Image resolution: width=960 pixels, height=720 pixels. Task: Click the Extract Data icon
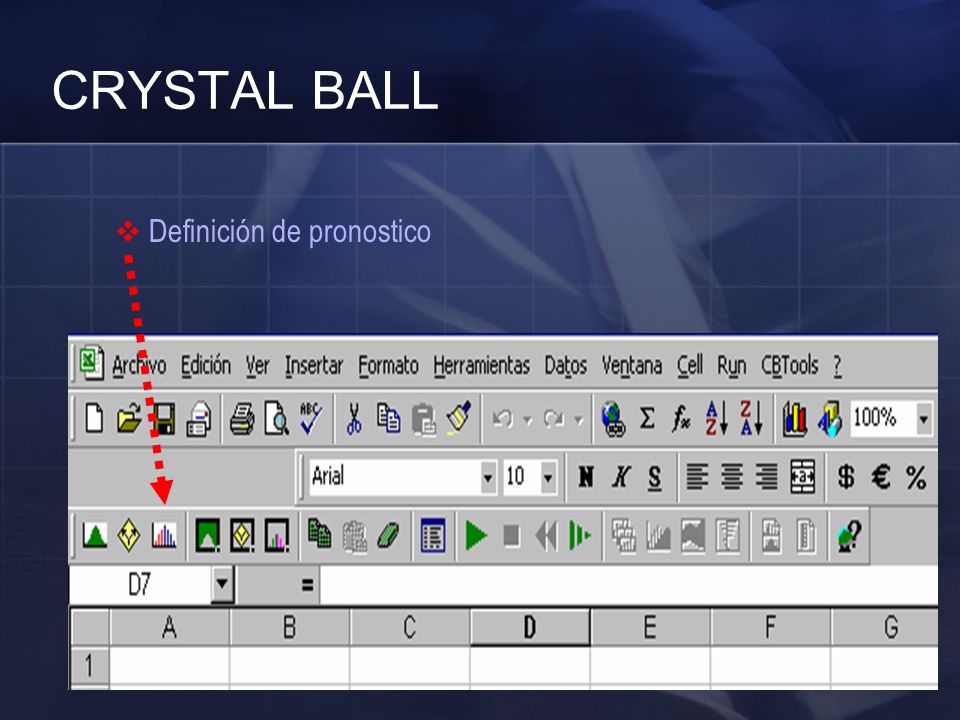pyautogui.click(x=806, y=536)
